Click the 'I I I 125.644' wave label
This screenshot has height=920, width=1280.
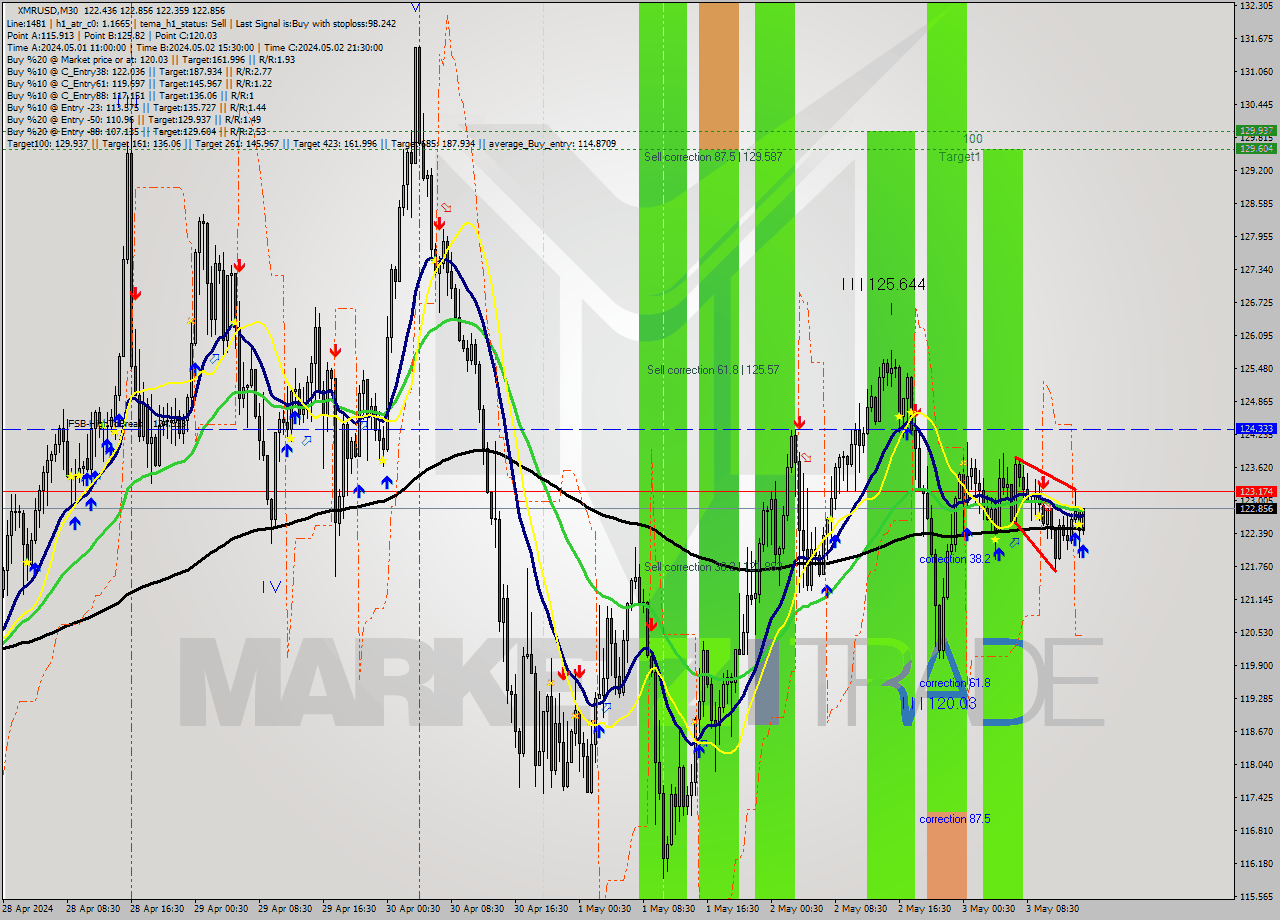(x=883, y=285)
